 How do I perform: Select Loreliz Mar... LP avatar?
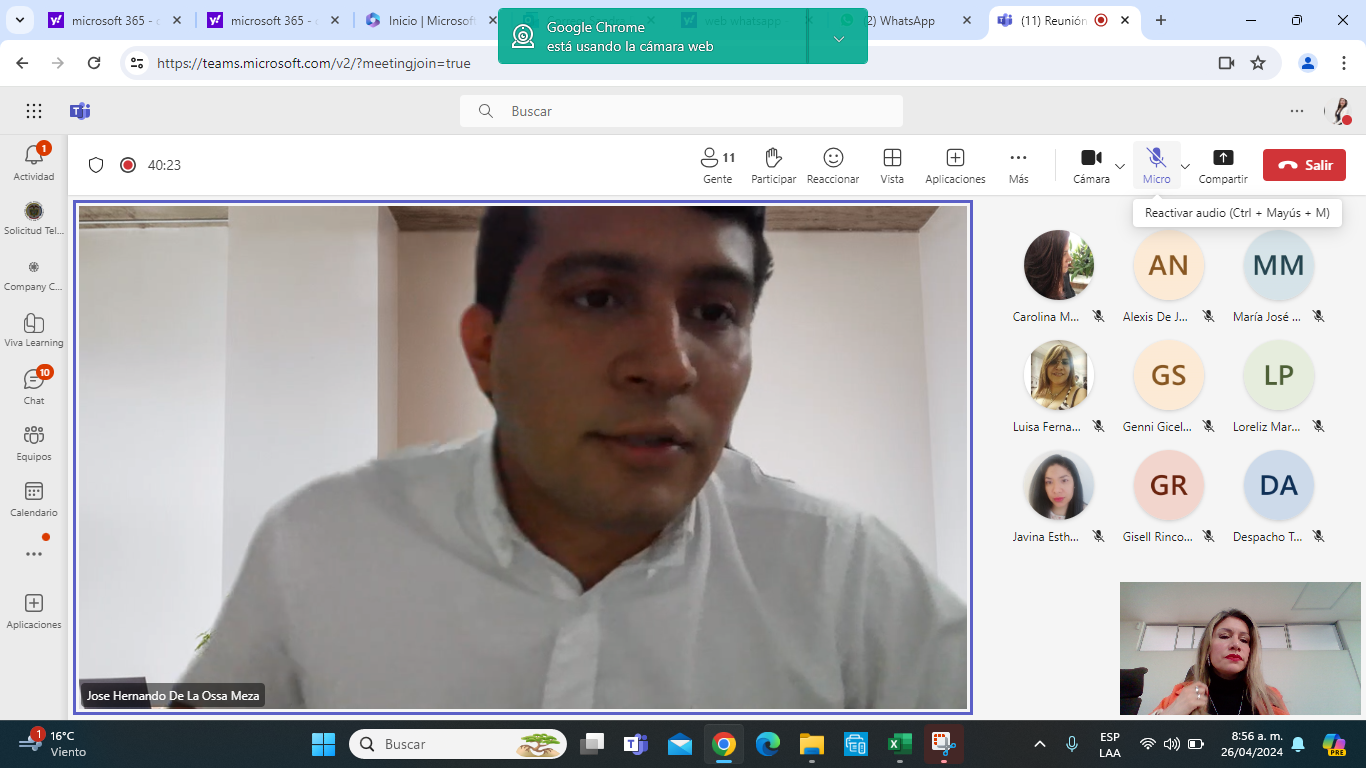1278,375
